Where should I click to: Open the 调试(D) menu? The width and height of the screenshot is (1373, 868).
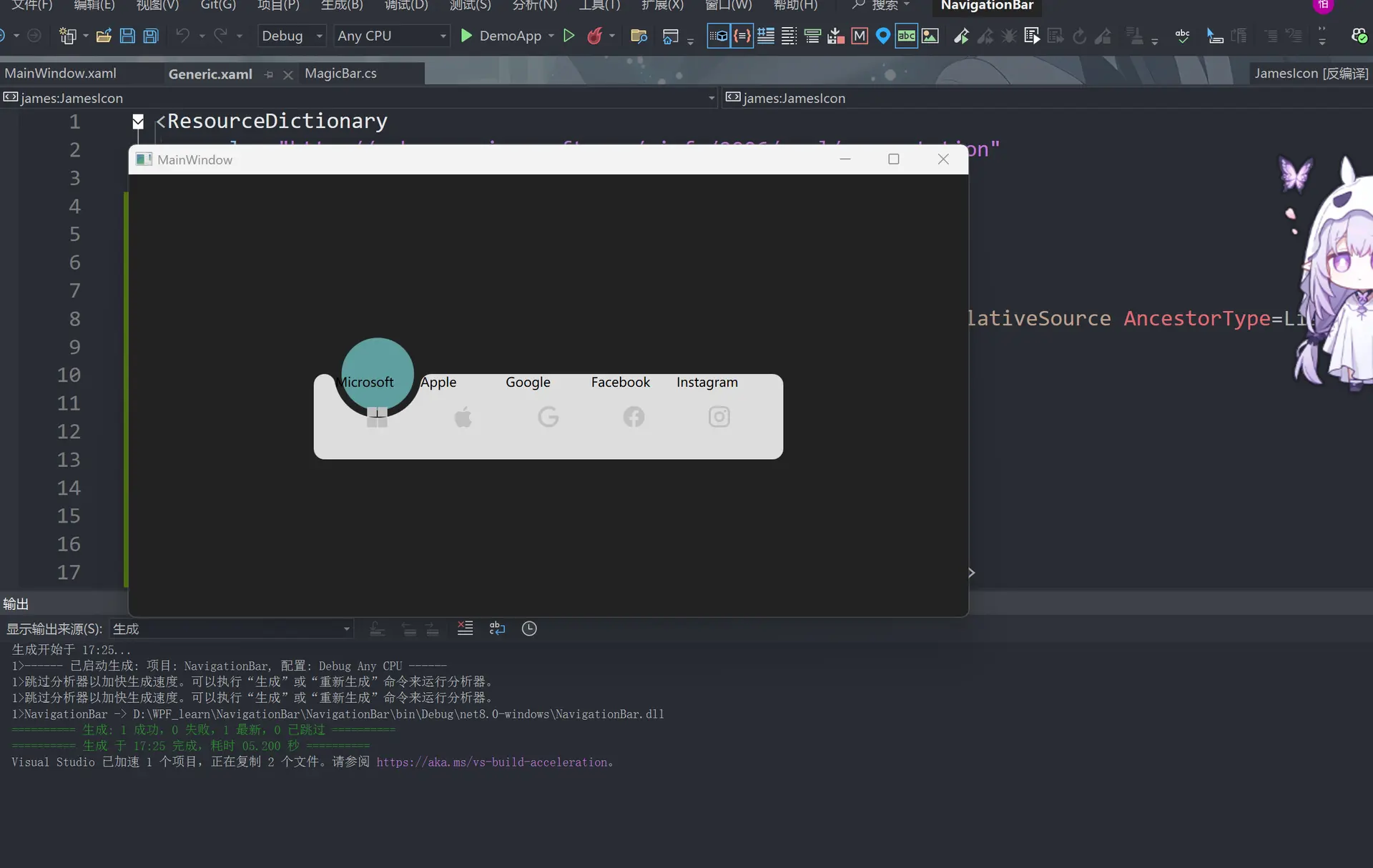pyautogui.click(x=406, y=5)
